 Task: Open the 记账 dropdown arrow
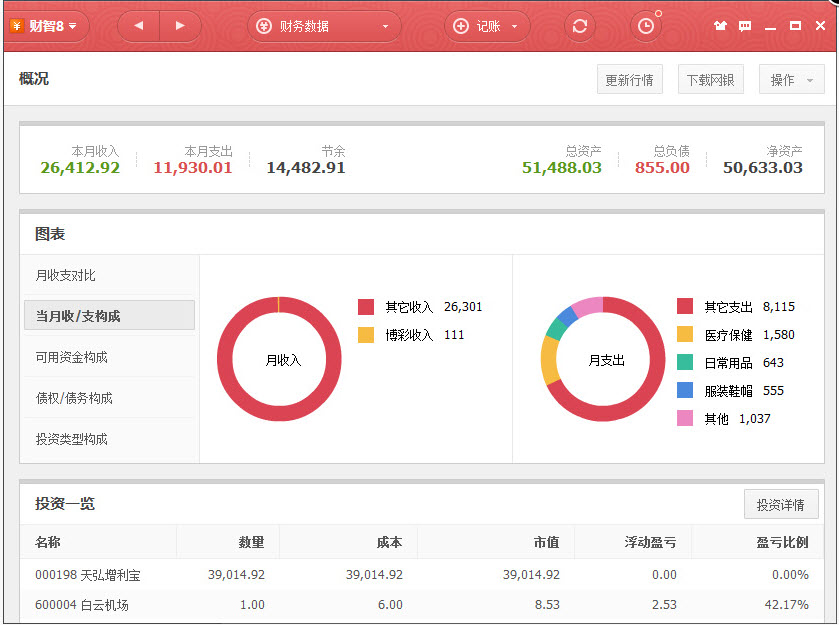click(x=514, y=27)
